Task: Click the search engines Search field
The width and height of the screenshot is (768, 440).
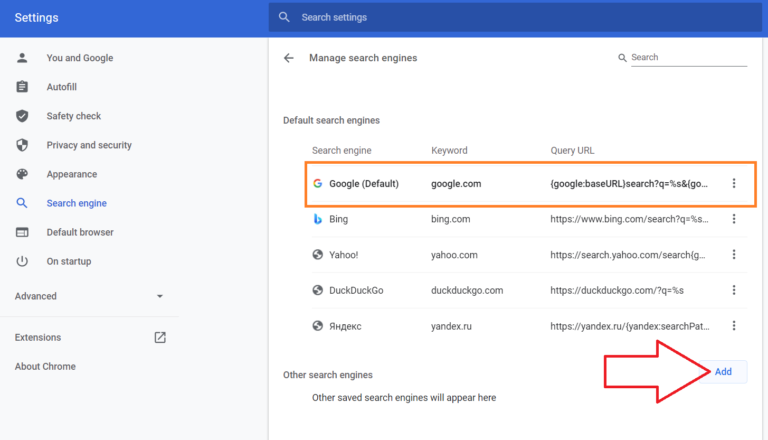Action: [x=688, y=58]
